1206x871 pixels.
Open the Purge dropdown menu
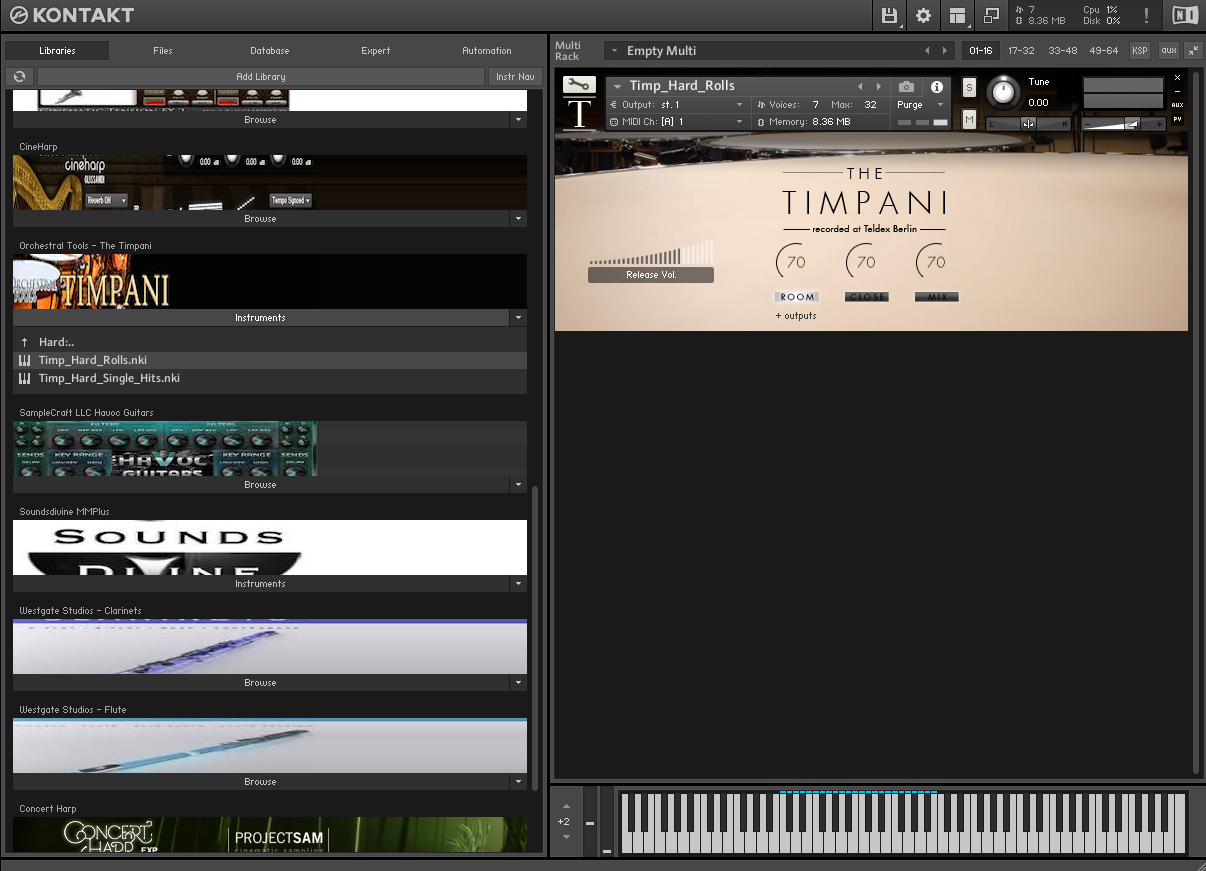pyautogui.click(x=940, y=104)
